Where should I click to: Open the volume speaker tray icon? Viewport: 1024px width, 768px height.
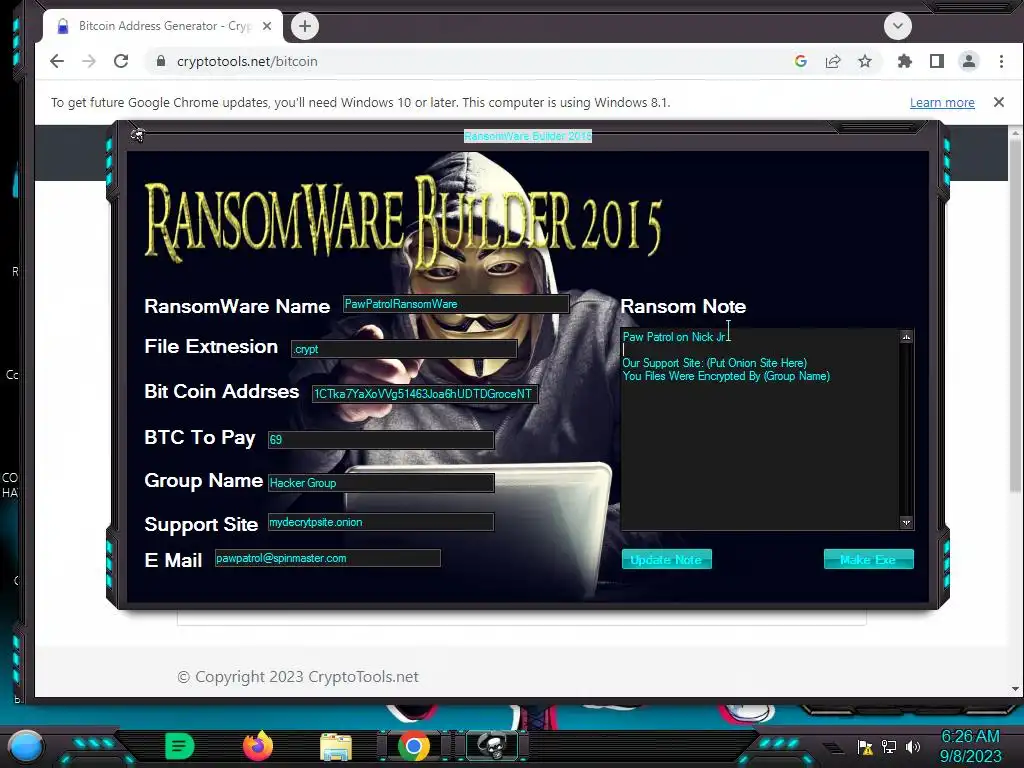(x=913, y=746)
